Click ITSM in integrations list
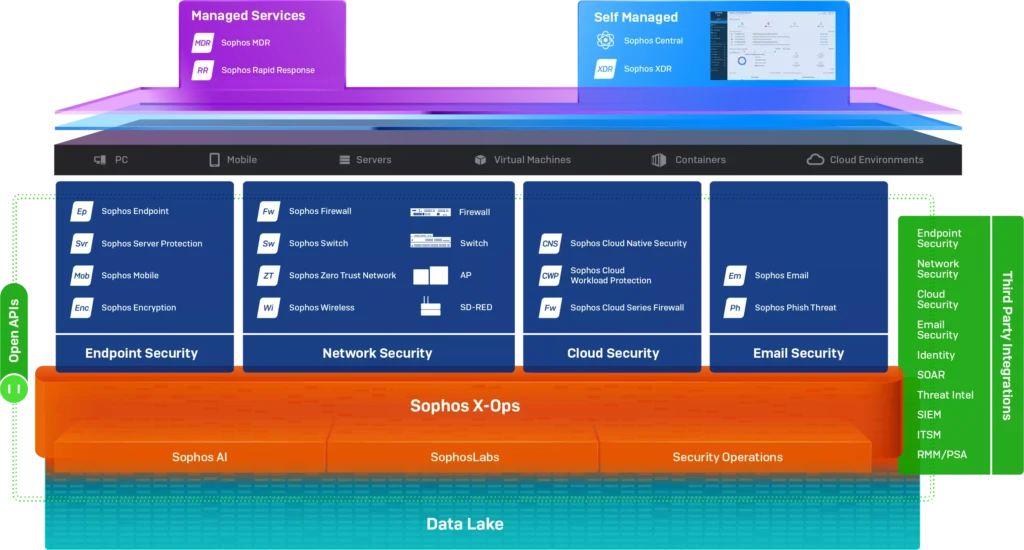Image resolution: width=1024 pixels, height=550 pixels. (929, 435)
